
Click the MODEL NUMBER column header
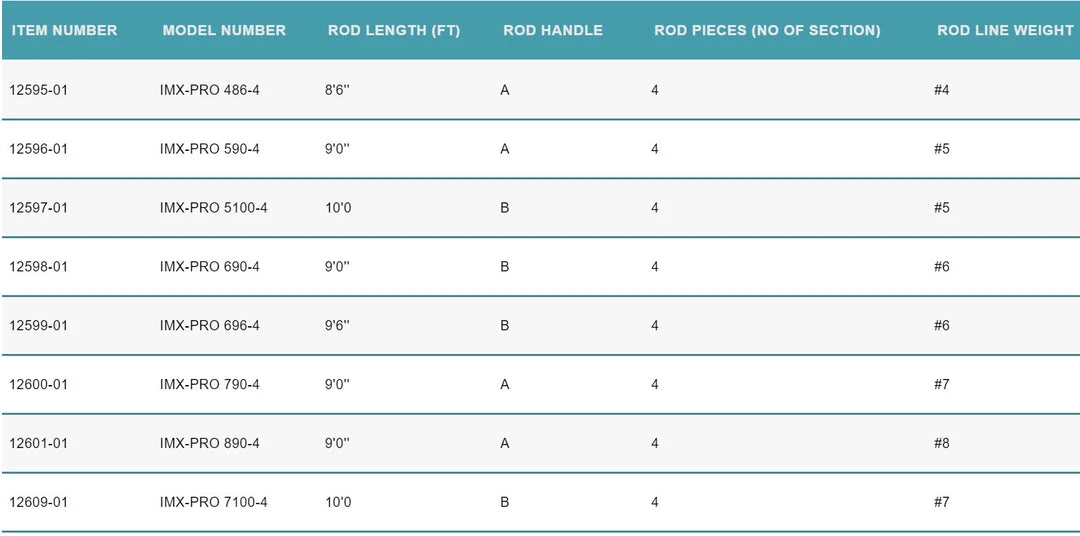click(x=224, y=30)
